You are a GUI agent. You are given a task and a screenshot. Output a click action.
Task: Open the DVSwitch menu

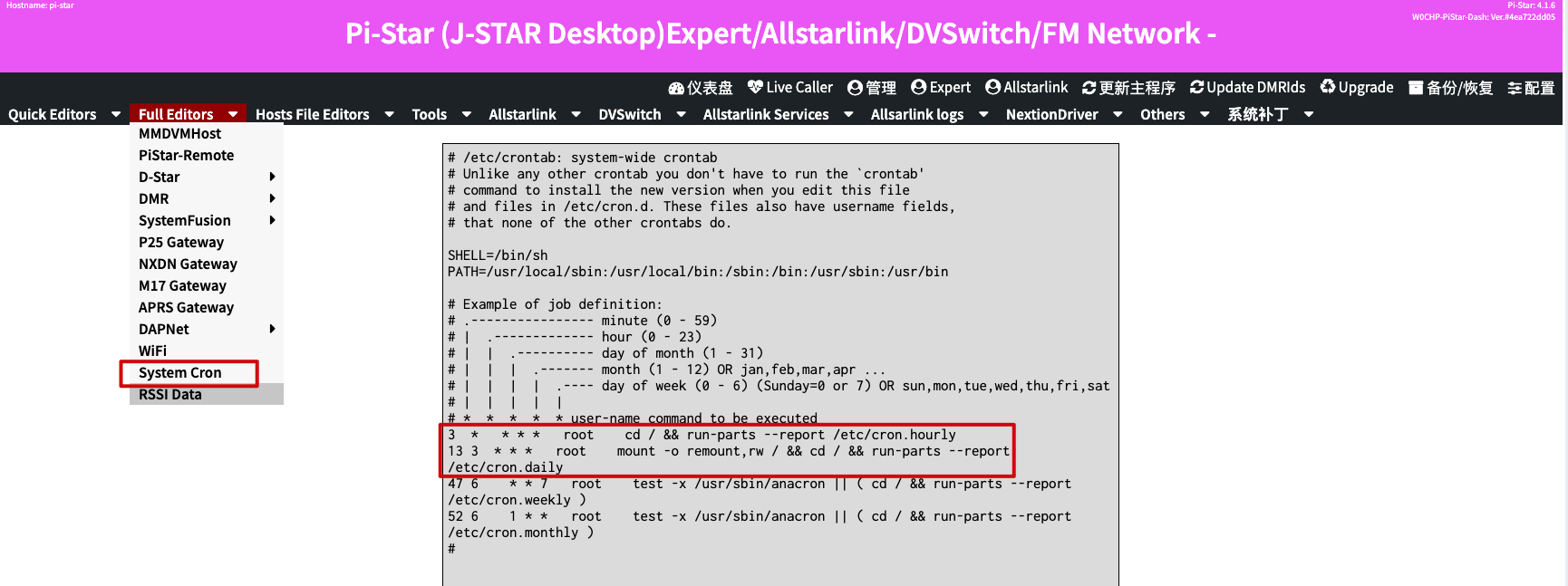click(x=630, y=114)
